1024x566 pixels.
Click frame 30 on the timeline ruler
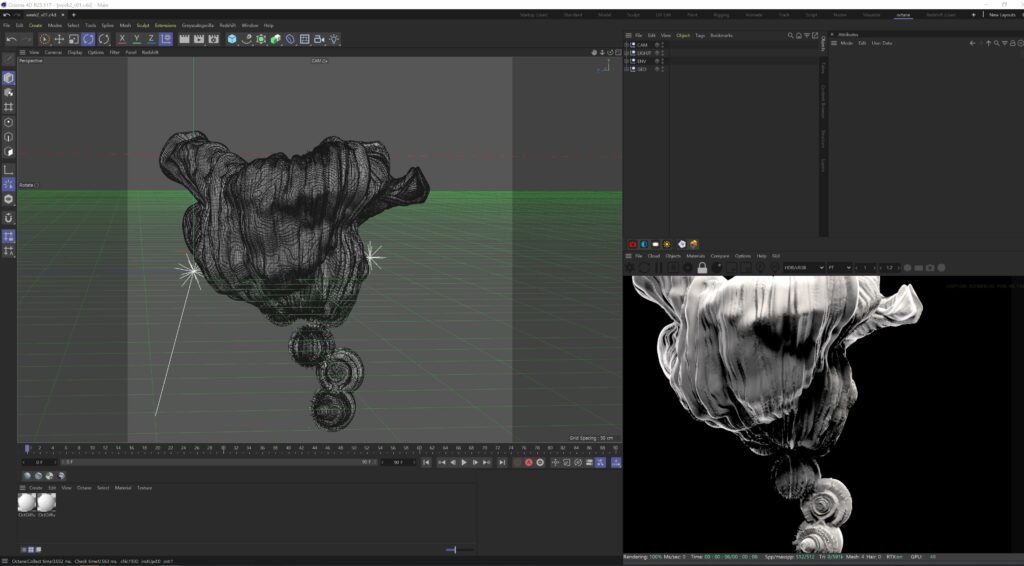click(x=223, y=448)
